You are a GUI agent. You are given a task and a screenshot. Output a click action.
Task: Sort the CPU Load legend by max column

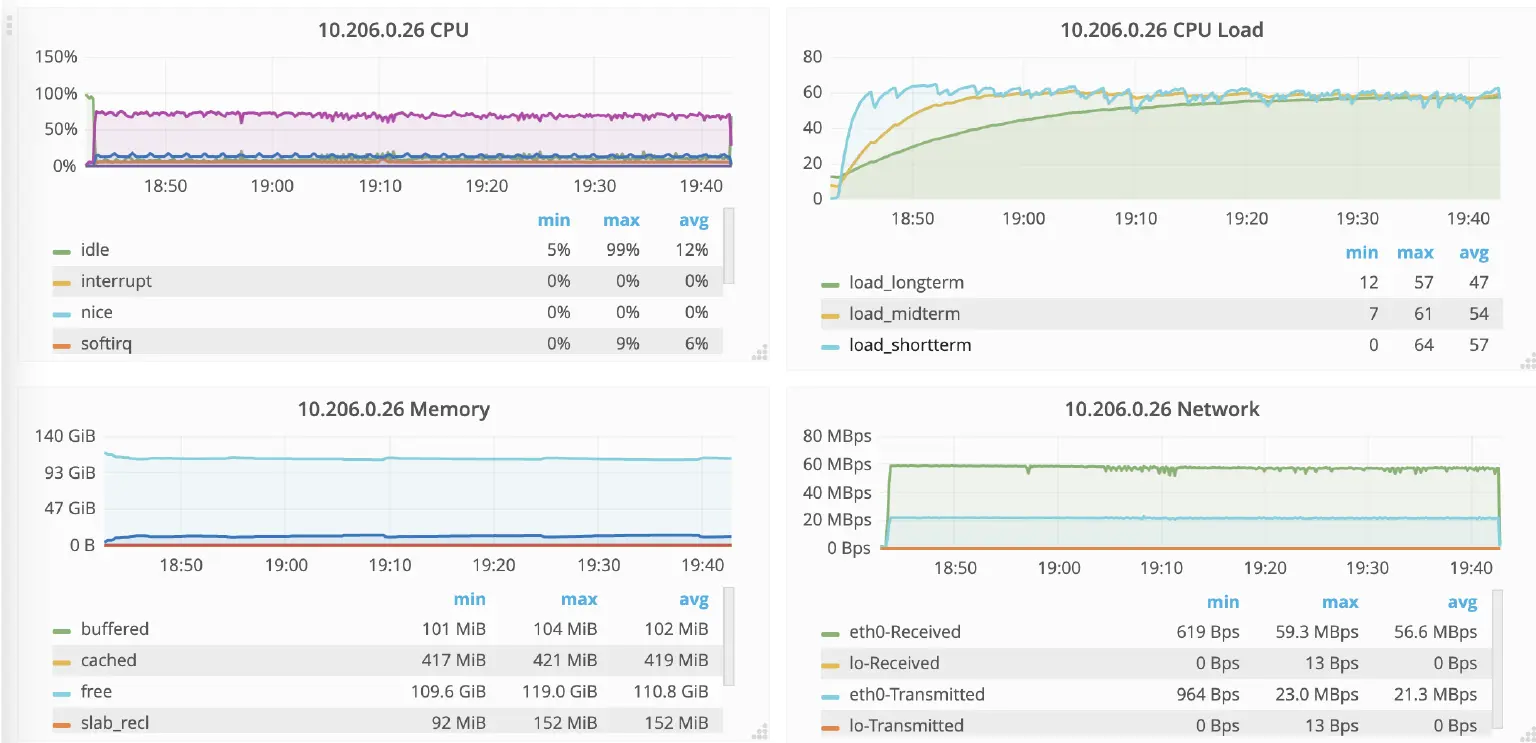pyautogui.click(x=1415, y=253)
